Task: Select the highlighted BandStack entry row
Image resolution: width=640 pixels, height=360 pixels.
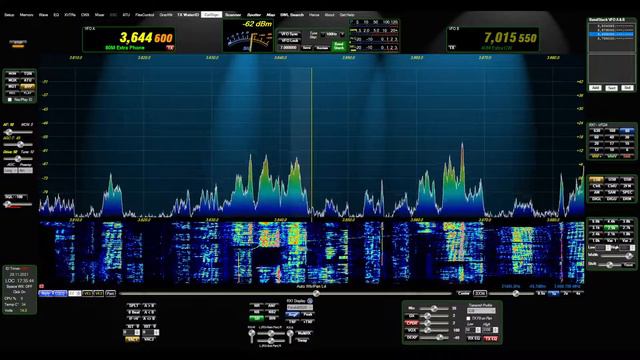Action: 611,35
